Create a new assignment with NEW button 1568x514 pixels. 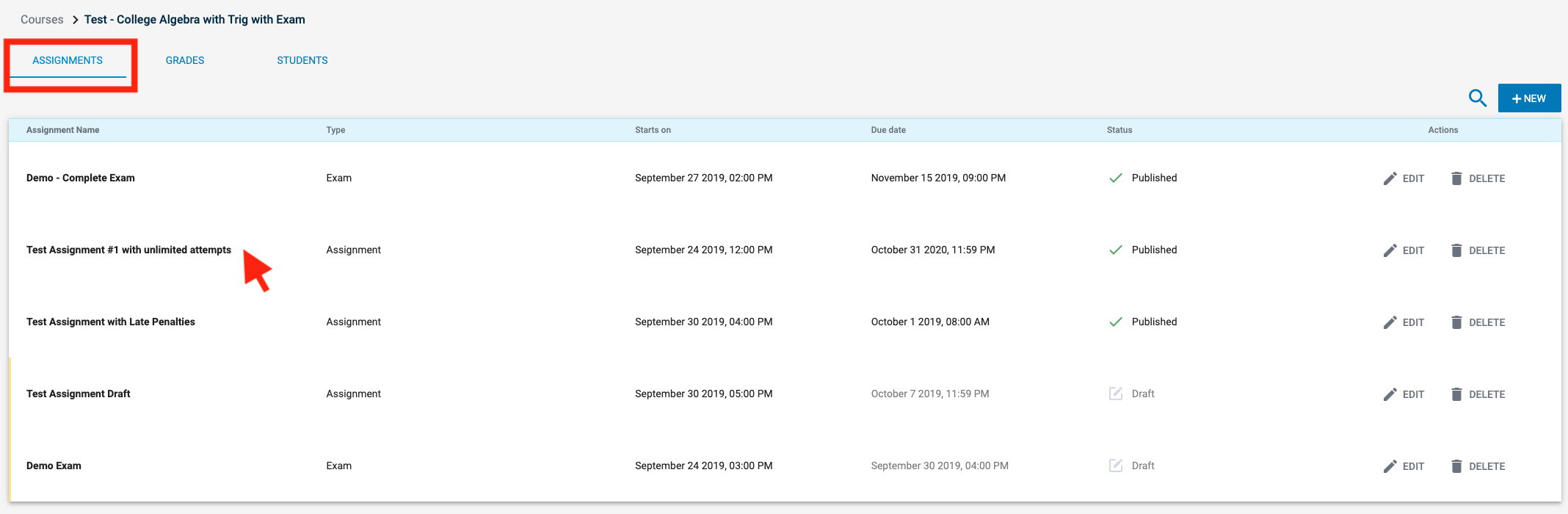click(x=1529, y=98)
